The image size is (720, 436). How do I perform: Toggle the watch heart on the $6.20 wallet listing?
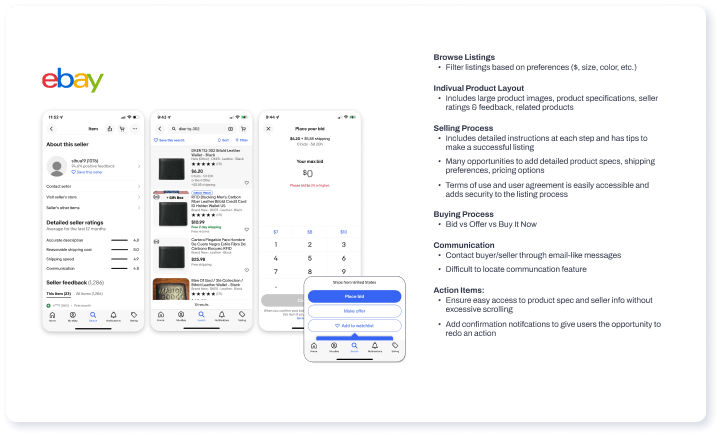(247, 183)
